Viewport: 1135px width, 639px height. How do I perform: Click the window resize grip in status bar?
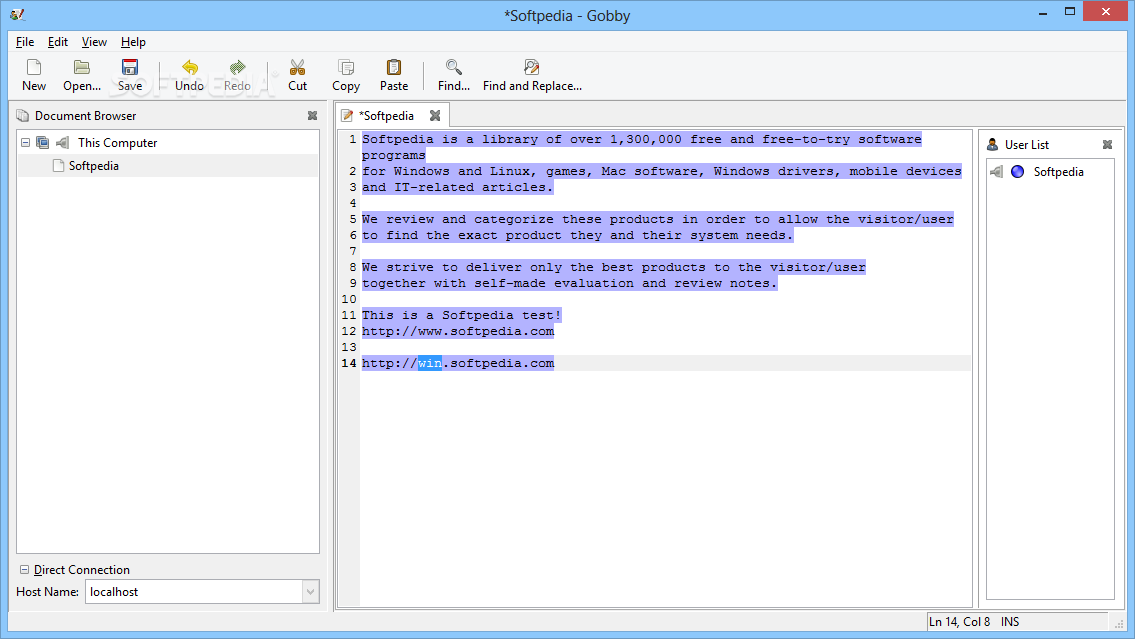click(1119, 623)
